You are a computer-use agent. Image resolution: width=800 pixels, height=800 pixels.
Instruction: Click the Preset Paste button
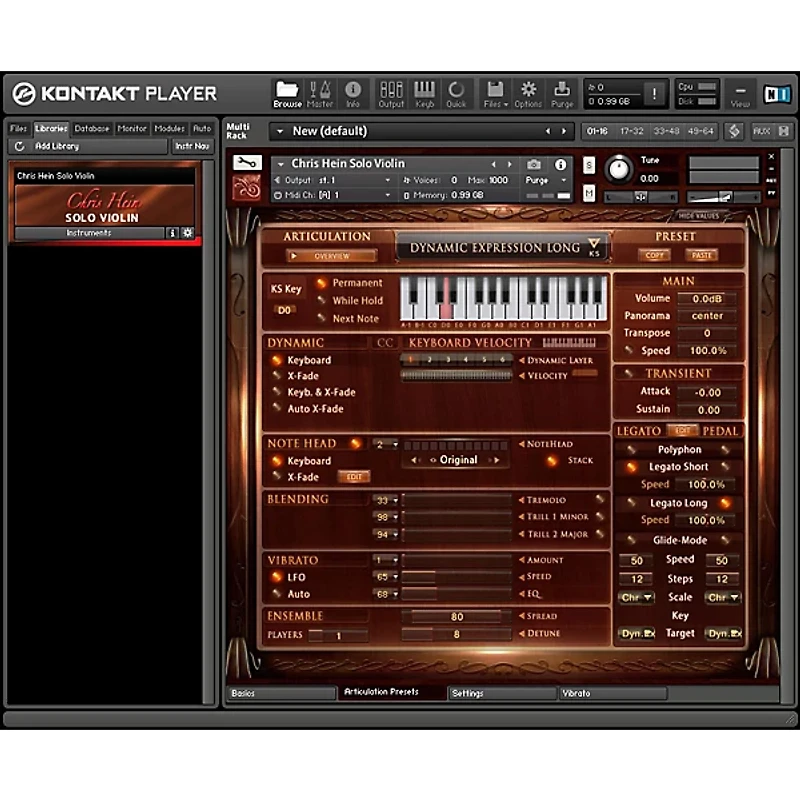tap(702, 255)
